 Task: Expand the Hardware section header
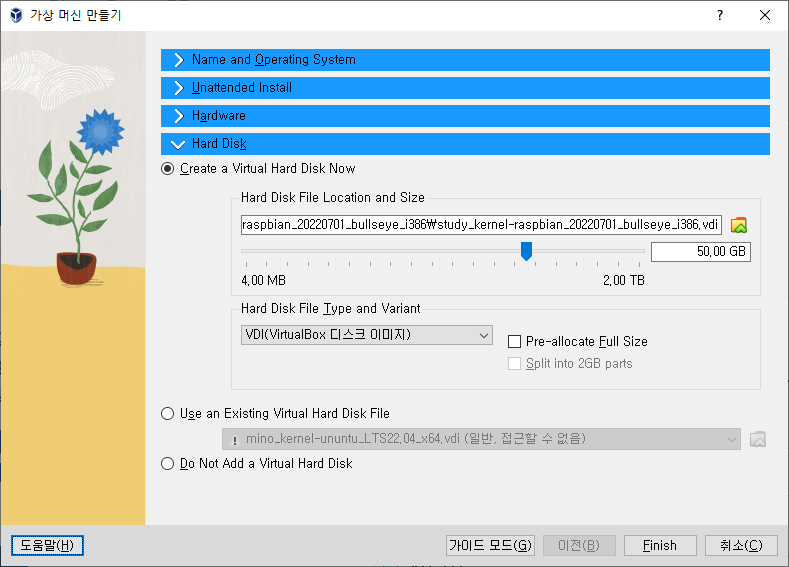pyautogui.click(x=218, y=116)
